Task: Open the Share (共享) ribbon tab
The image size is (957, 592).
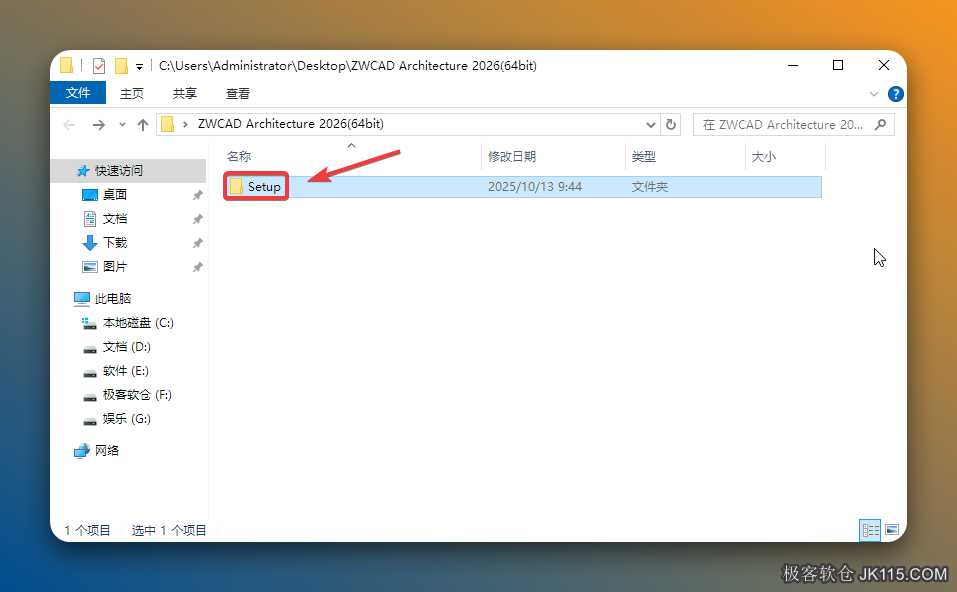Action: pyautogui.click(x=184, y=93)
